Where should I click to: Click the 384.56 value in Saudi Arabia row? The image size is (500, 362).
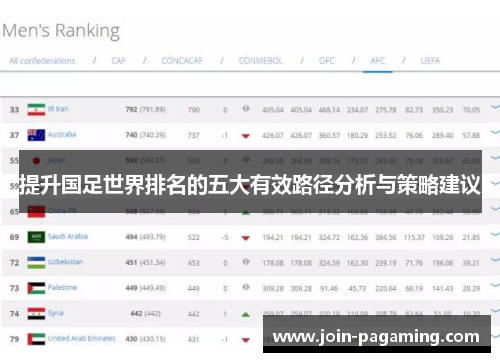(386, 237)
